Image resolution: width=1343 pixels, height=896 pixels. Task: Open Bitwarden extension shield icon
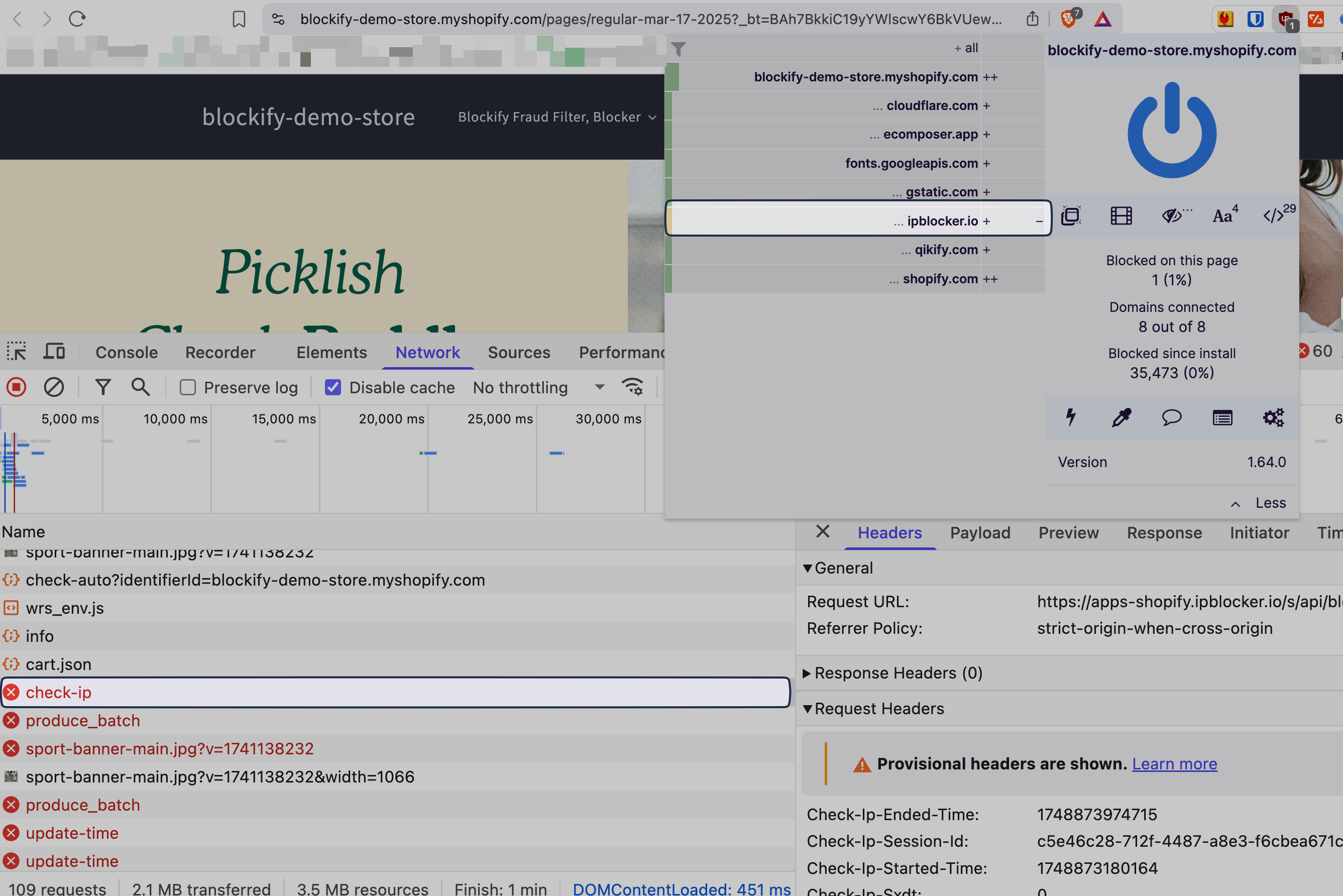click(1255, 19)
